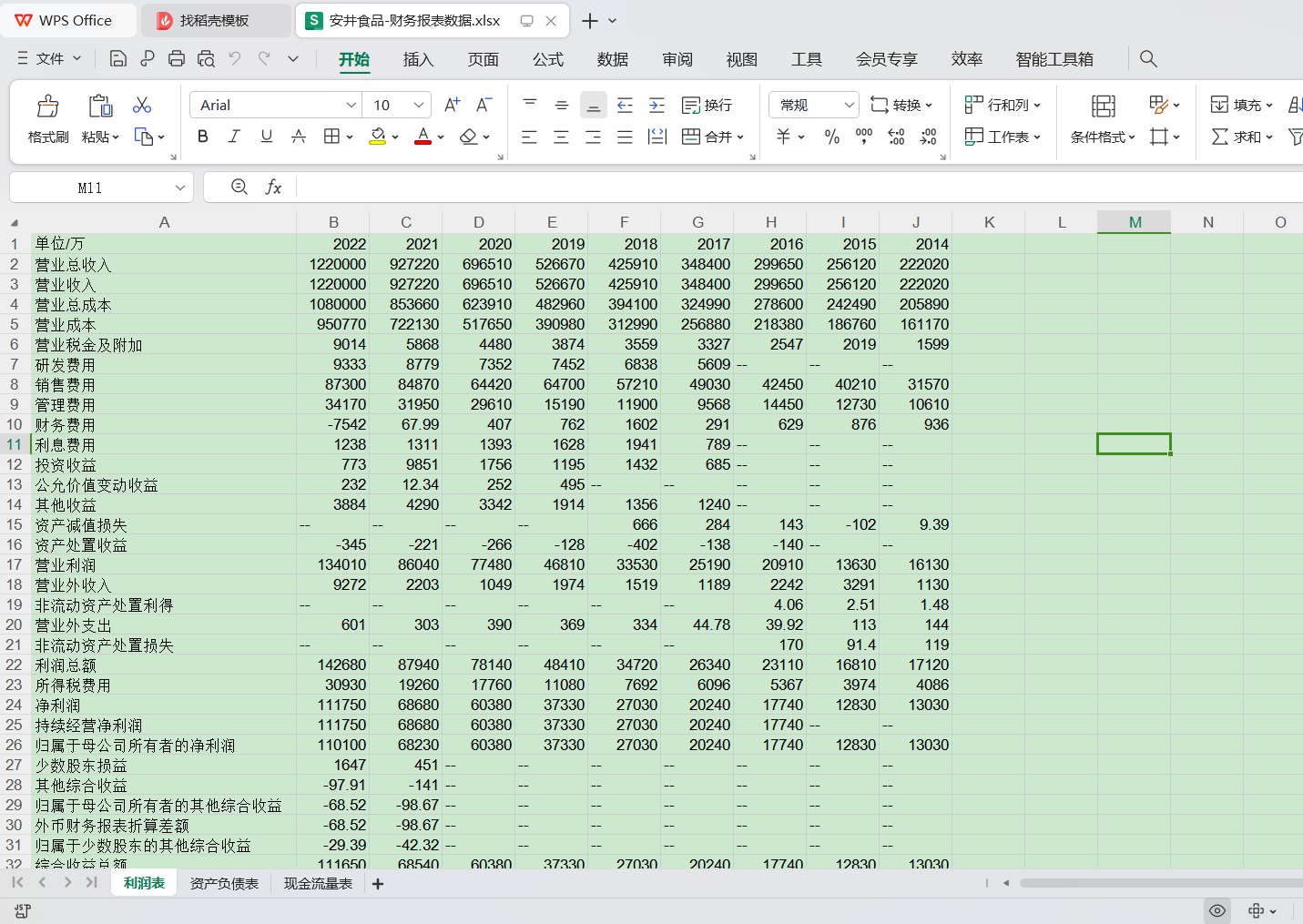Click the insert function fx icon

tap(273, 187)
